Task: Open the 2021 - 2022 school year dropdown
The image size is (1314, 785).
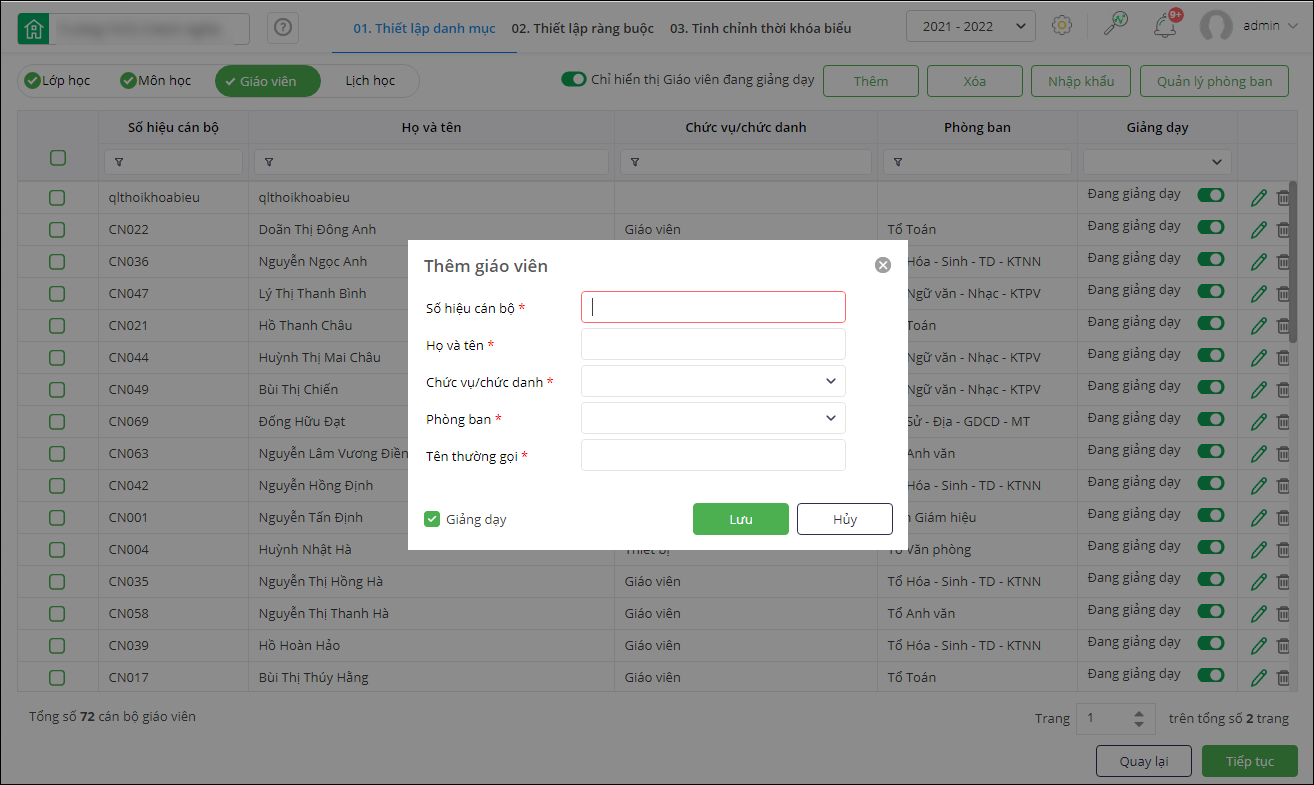Action: click(970, 26)
